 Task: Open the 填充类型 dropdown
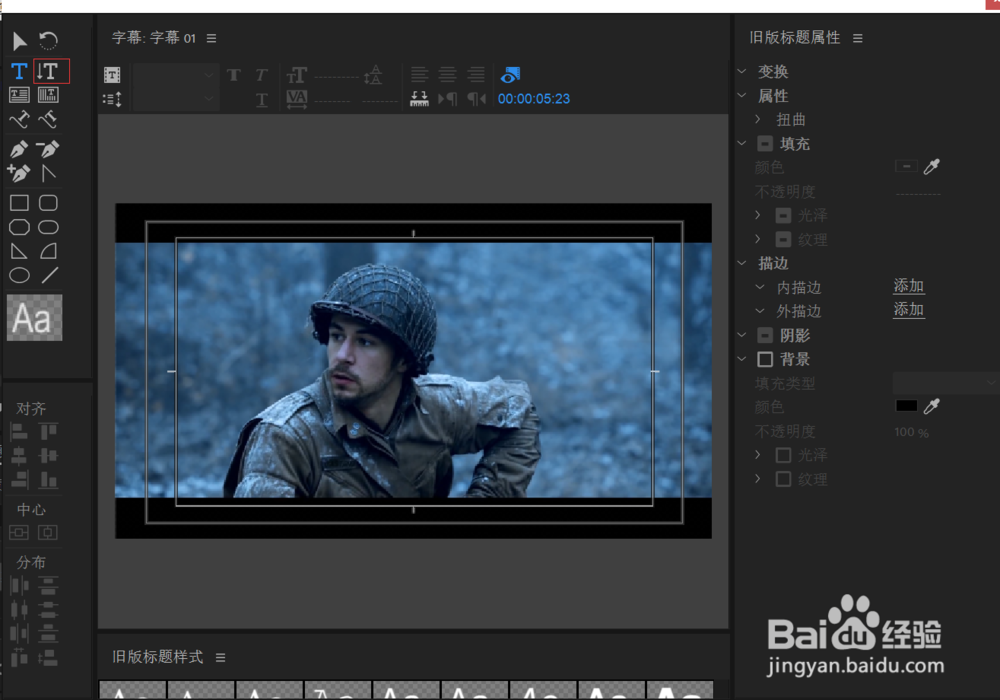[x=946, y=383]
